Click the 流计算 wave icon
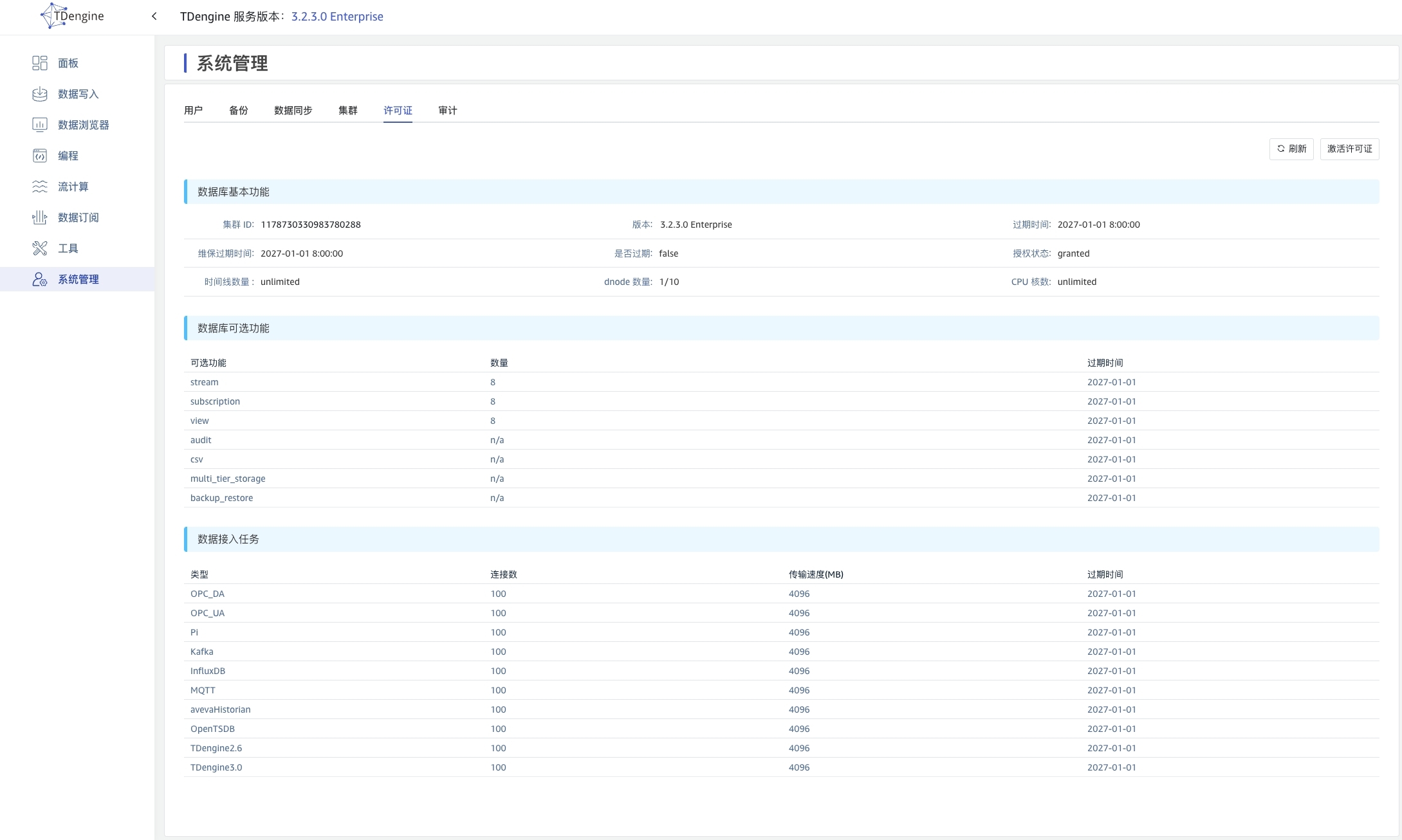This screenshot has width=1402, height=840. [x=39, y=187]
